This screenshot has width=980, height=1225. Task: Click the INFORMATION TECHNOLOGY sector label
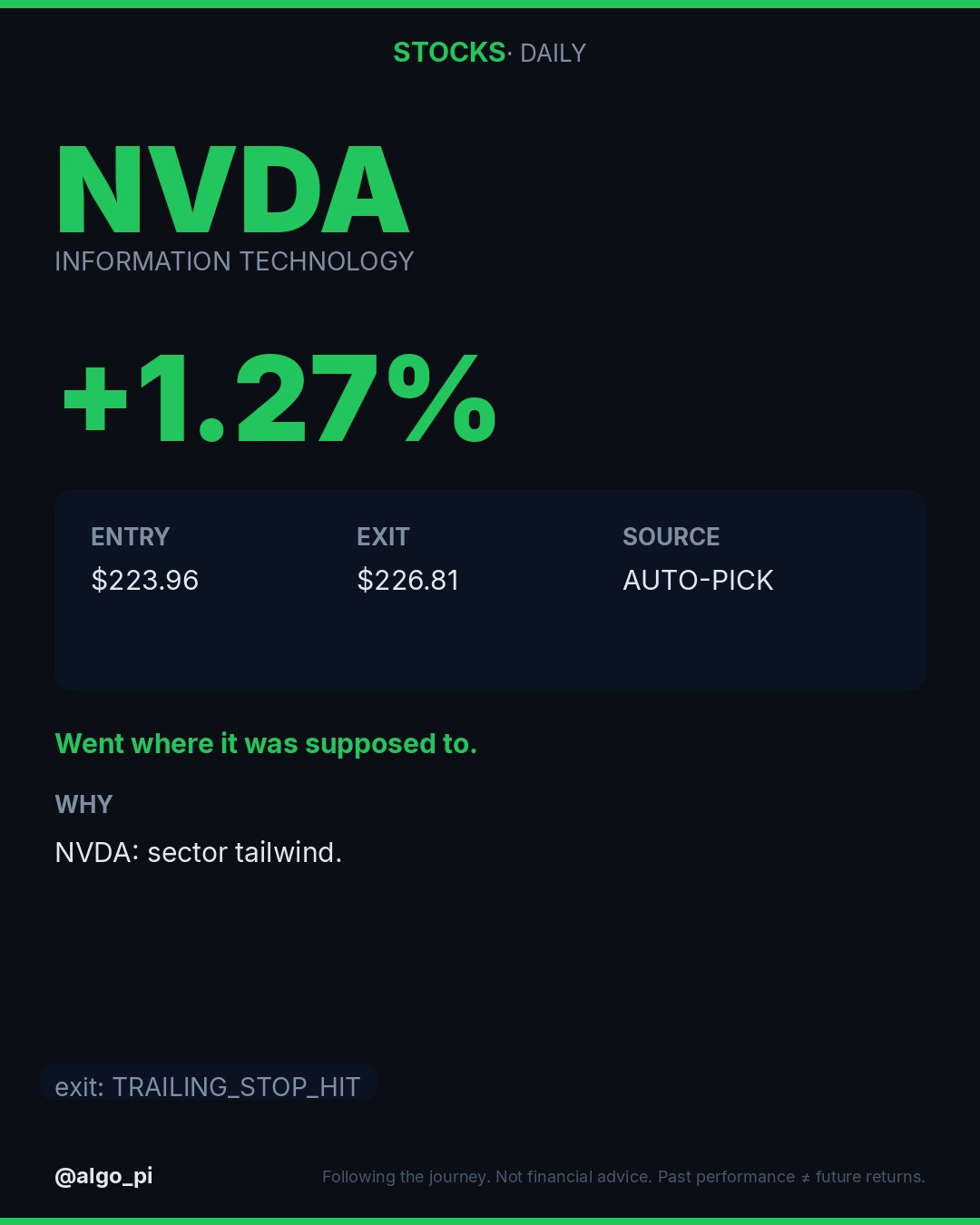pos(234,261)
